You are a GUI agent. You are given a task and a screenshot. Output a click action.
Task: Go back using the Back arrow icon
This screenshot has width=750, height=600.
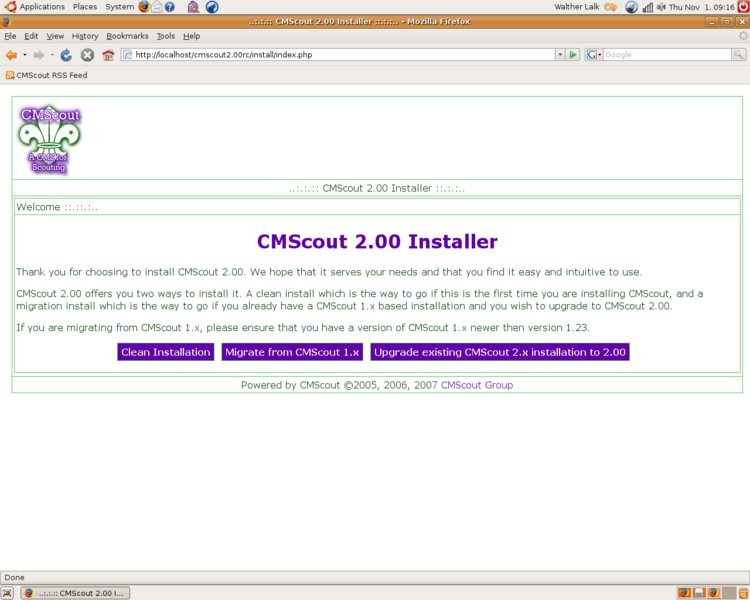11,55
